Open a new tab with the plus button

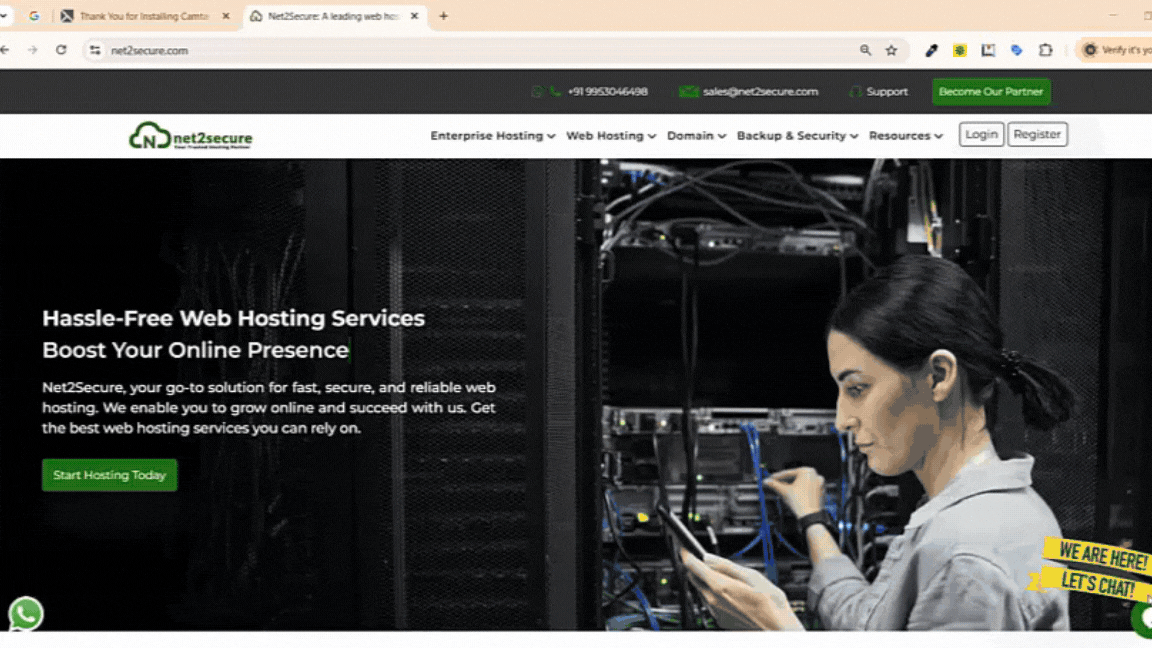(443, 16)
